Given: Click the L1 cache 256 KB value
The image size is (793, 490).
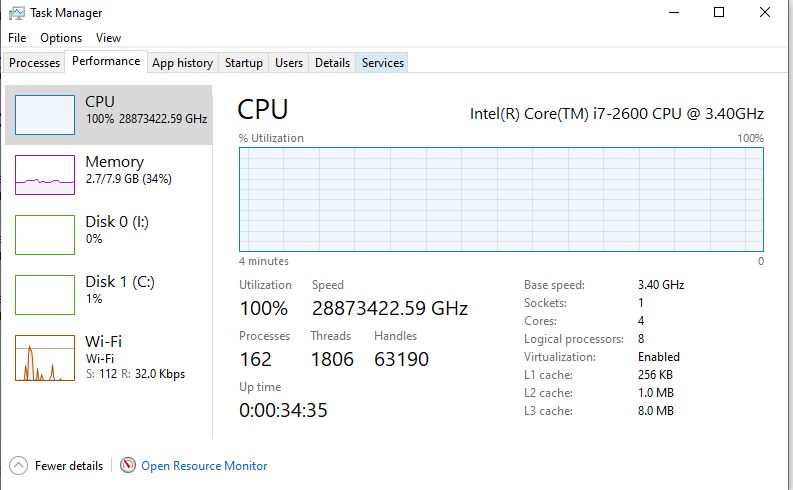Looking at the screenshot, I should point(655,375).
